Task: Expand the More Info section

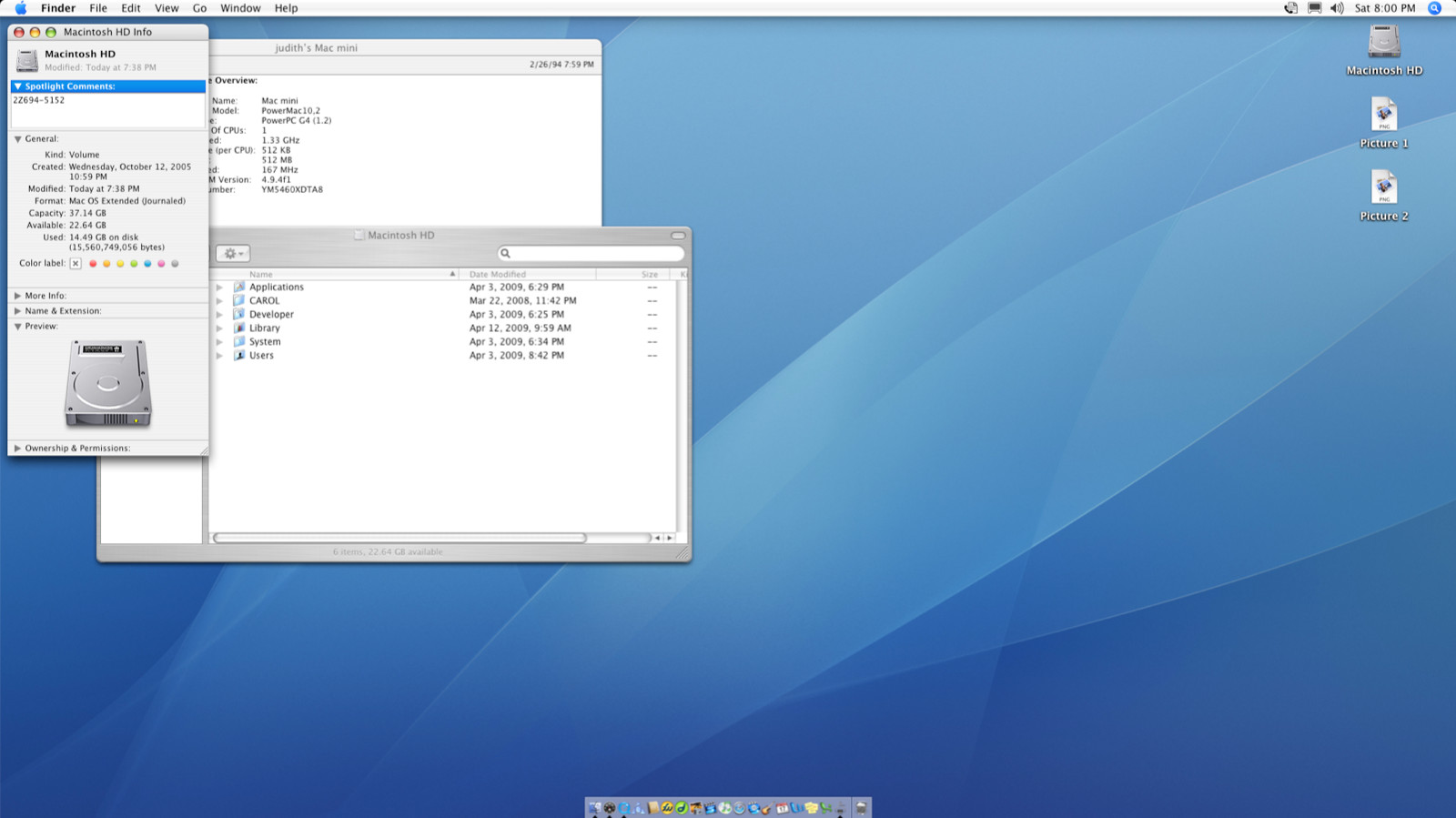Action: point(17,296)
